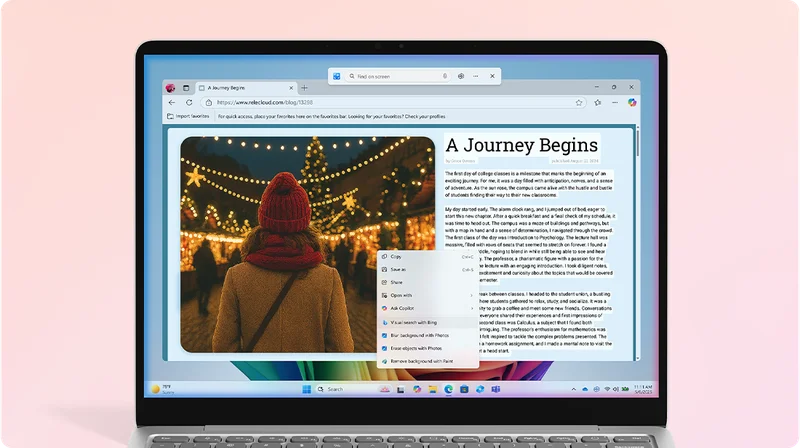
Task: Select Erase objects with Photos
Action: click(x=428, y=348)
